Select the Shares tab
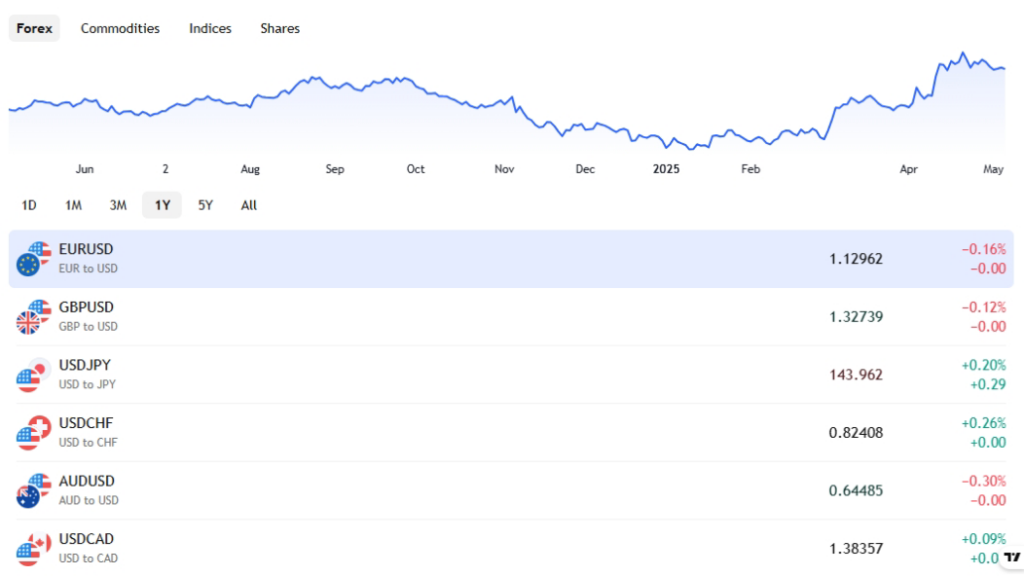Screen dimensions: 1024x576 click(x=280, y=28)
